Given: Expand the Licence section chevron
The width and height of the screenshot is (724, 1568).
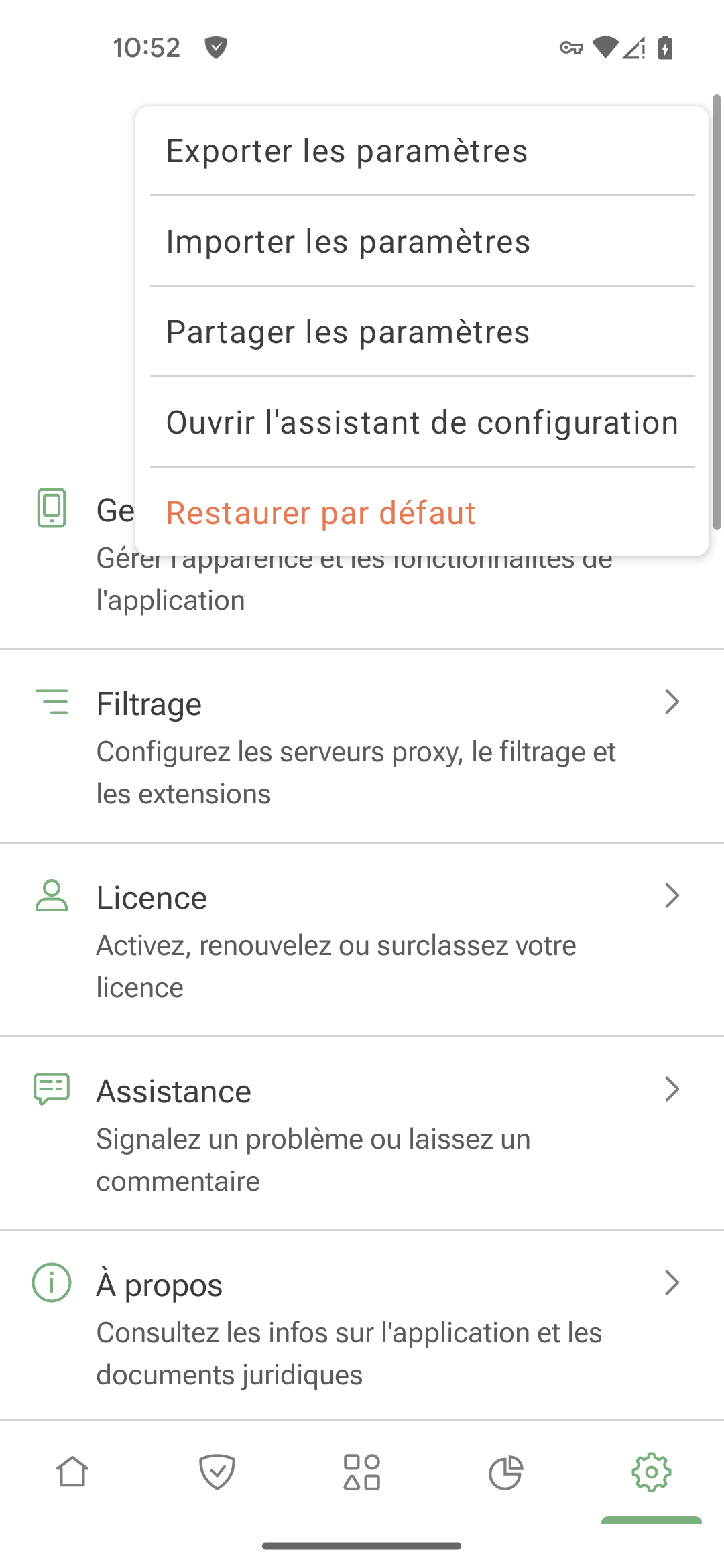Looking at the screenshot, I should (672, 895).
